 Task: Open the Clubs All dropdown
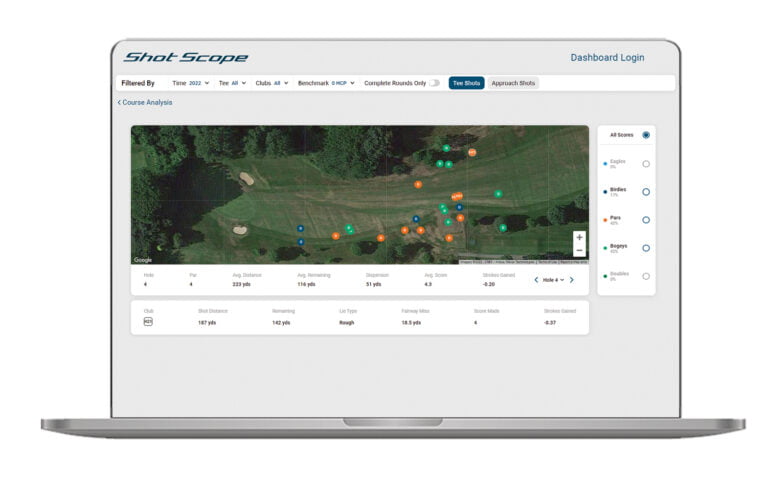tap(272, 83)
